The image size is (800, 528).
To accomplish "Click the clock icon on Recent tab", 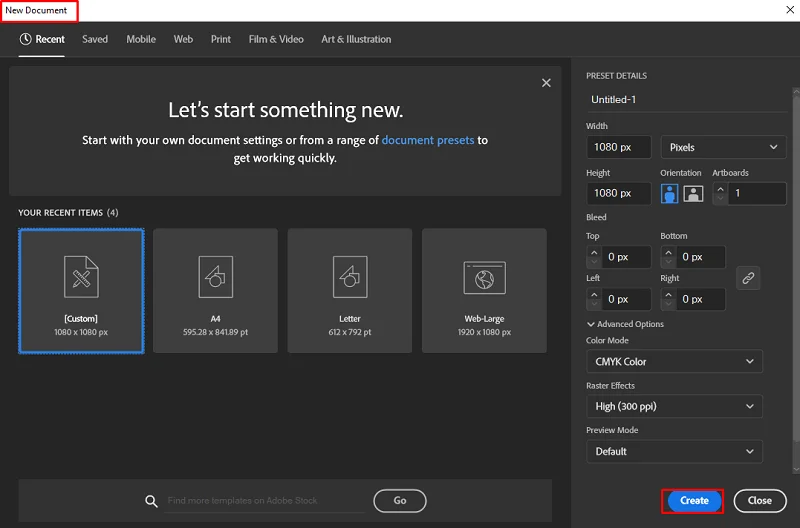I will coord(26,39).
